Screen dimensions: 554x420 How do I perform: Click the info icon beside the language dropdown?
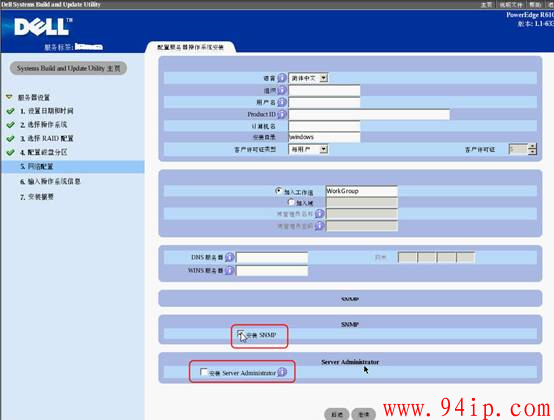click(x=282, y=78)
